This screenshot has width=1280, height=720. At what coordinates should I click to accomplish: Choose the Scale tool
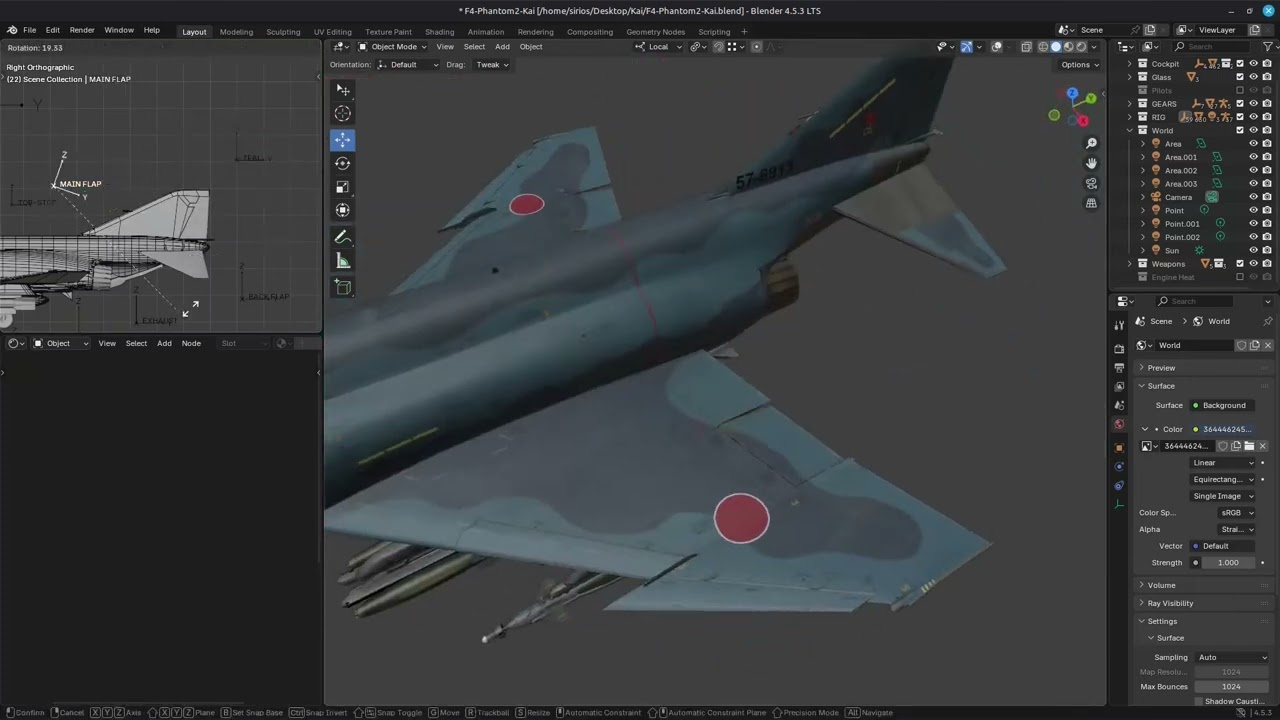coord(343,187)
